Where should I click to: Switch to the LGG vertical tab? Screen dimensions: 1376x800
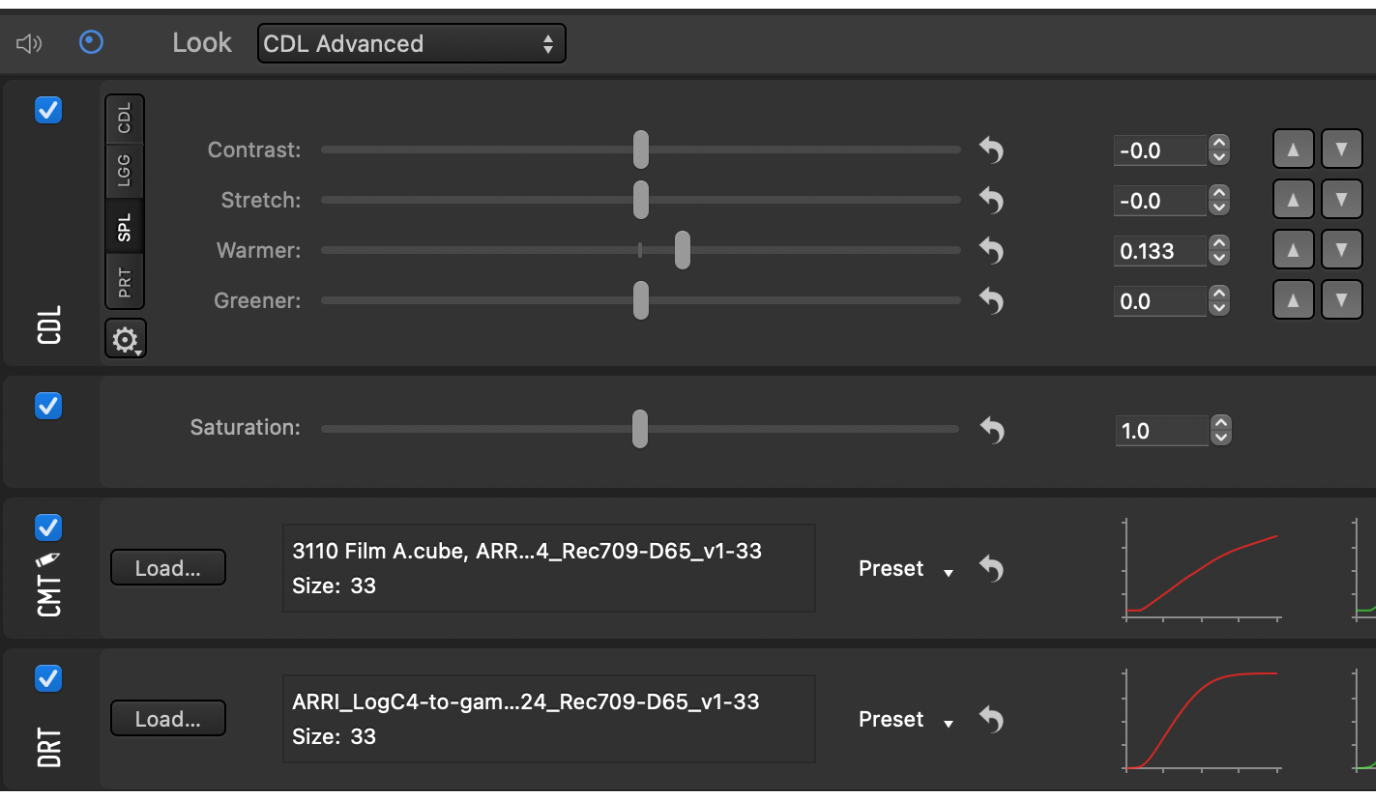(124, 171)
